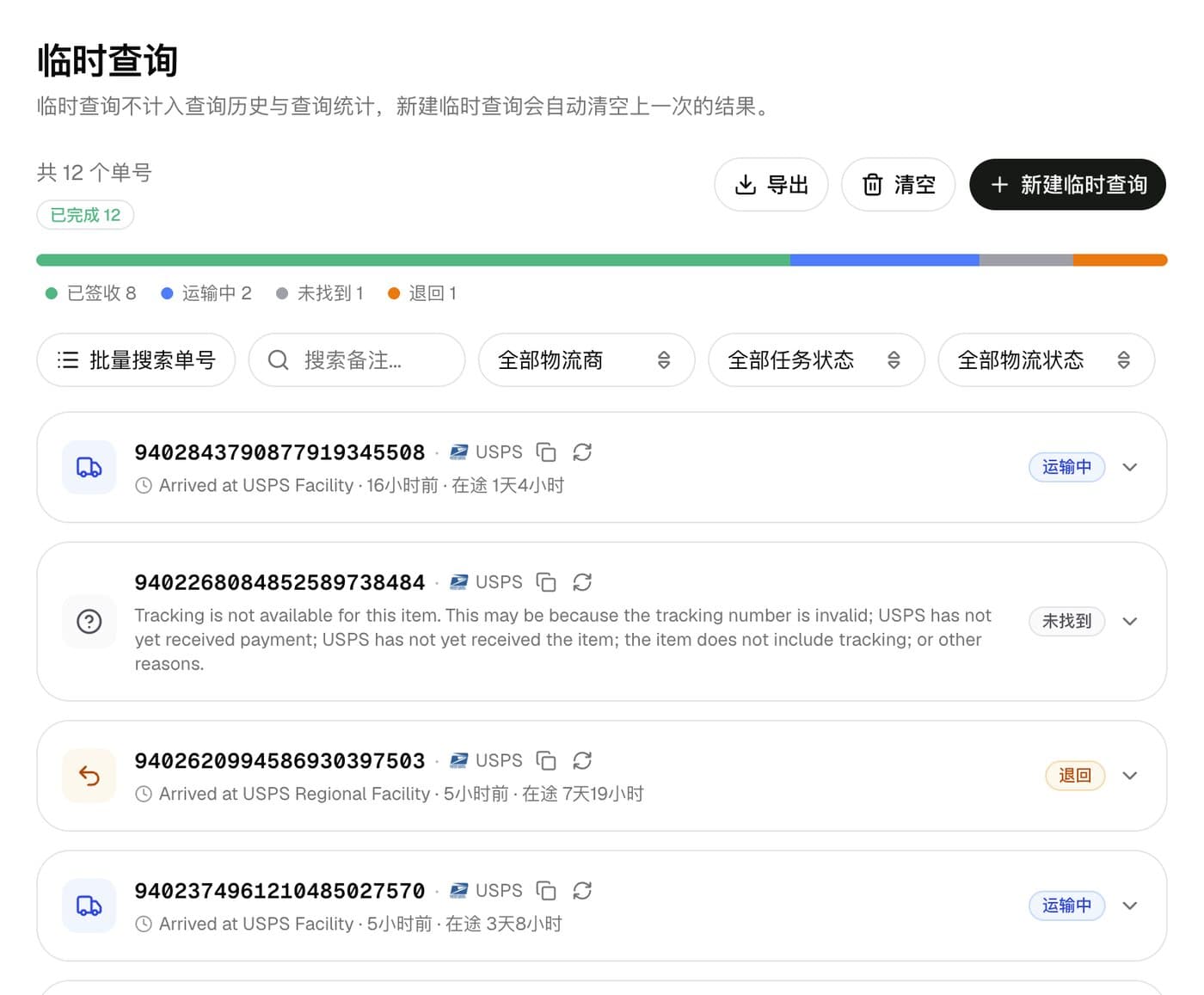Click question mark icon of unfound parcel
This screenshot has height=995, width=1204.
coord(89,621)
